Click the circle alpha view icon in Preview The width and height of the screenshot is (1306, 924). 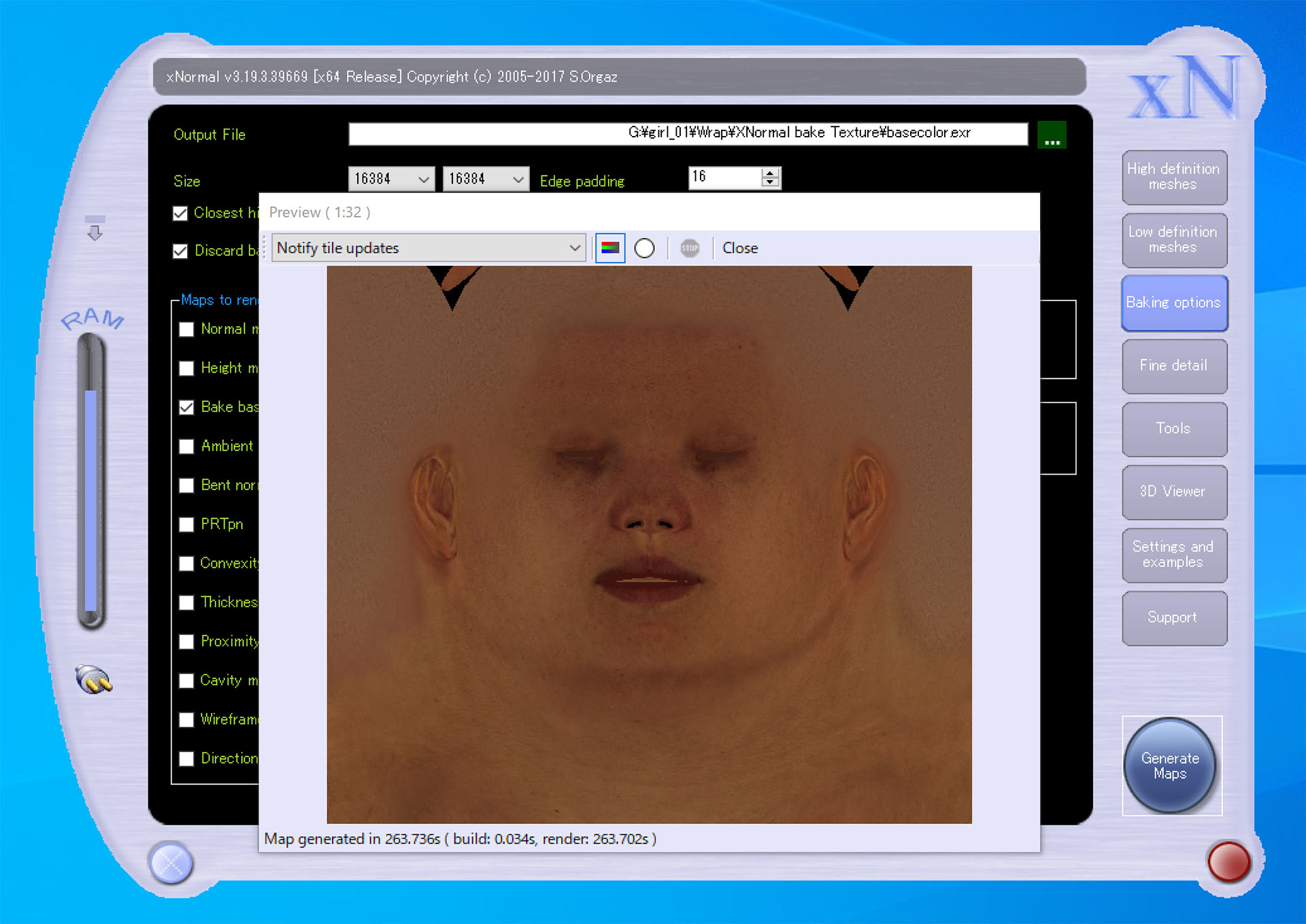[644, 248]
